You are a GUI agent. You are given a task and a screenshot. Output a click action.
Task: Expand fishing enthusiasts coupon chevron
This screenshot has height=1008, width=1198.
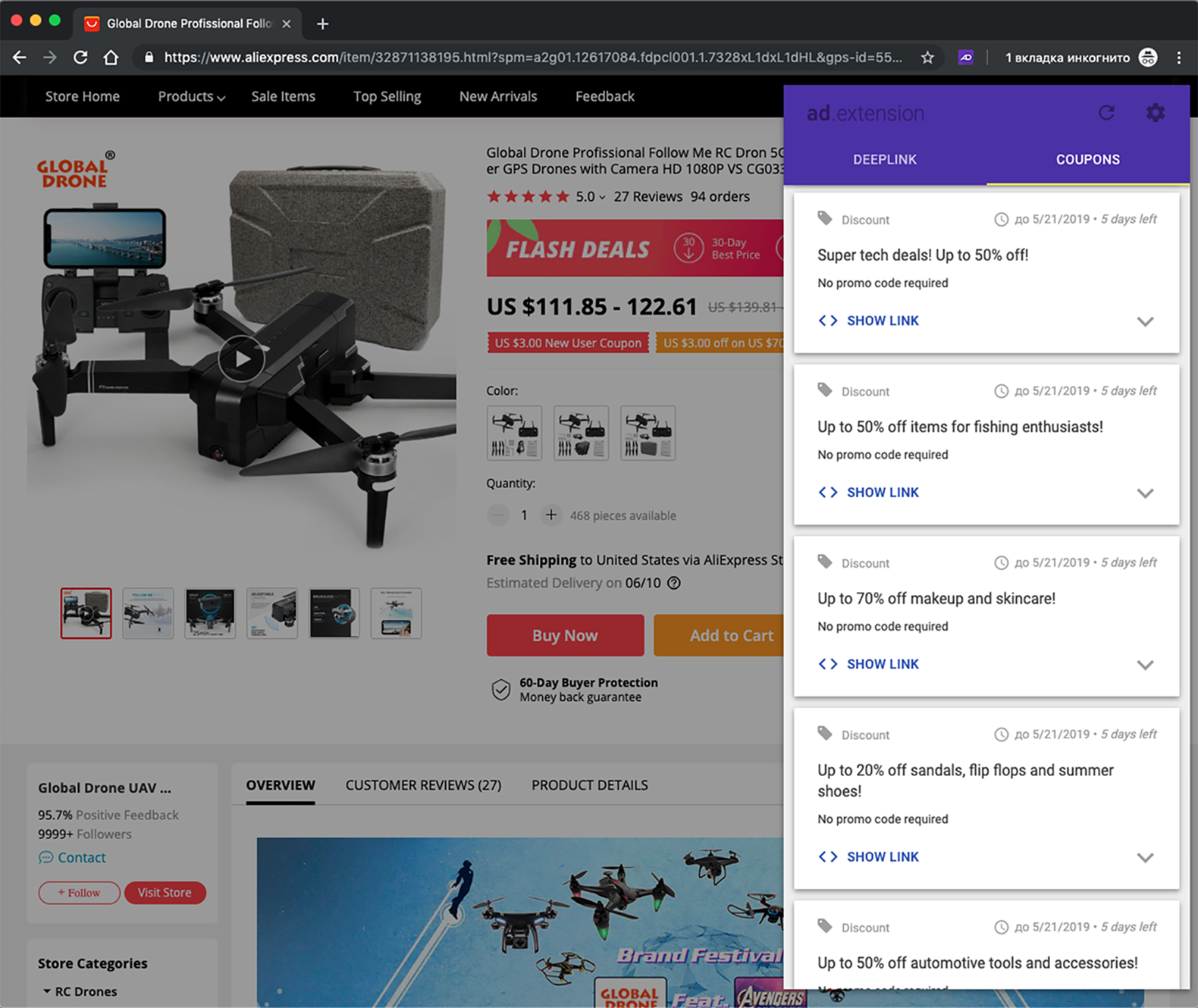[1145, 493]
